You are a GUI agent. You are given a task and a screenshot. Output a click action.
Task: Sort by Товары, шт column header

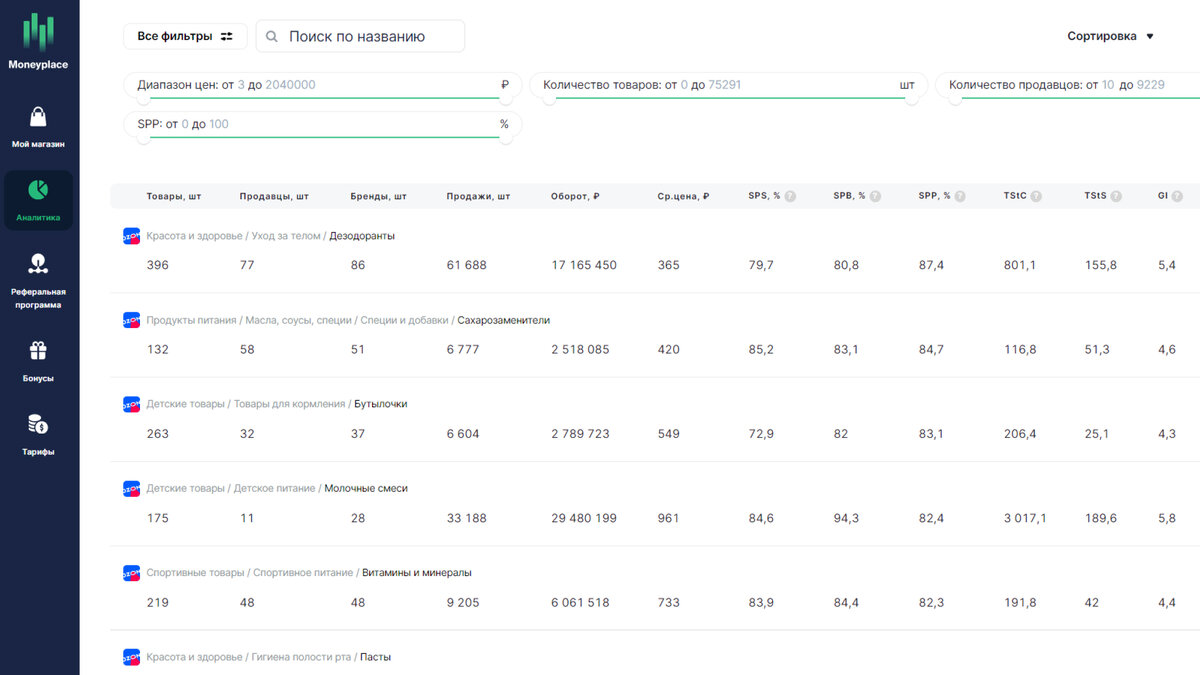point(174,196)
